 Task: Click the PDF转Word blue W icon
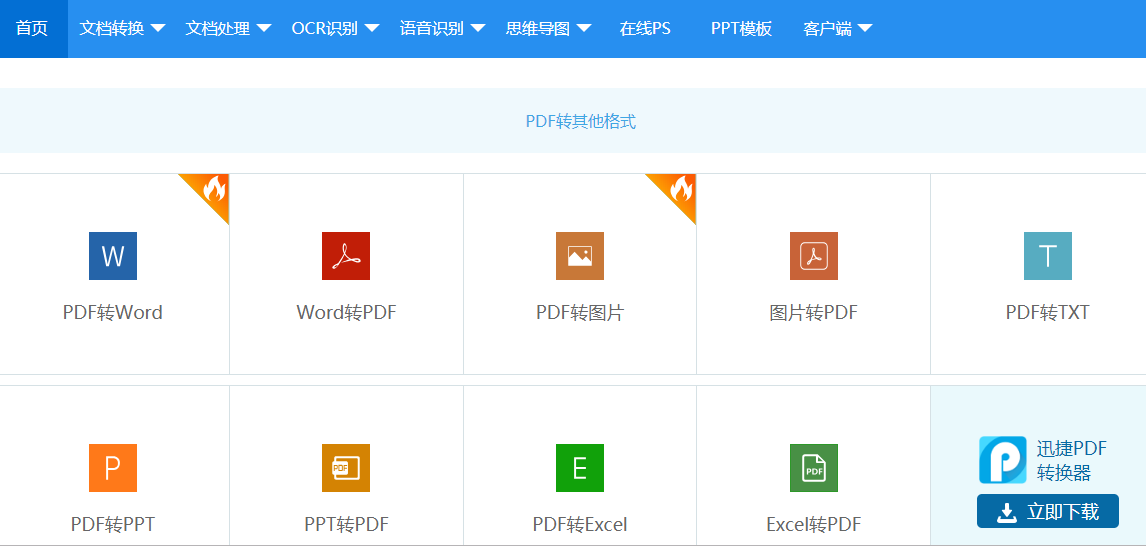113,256
